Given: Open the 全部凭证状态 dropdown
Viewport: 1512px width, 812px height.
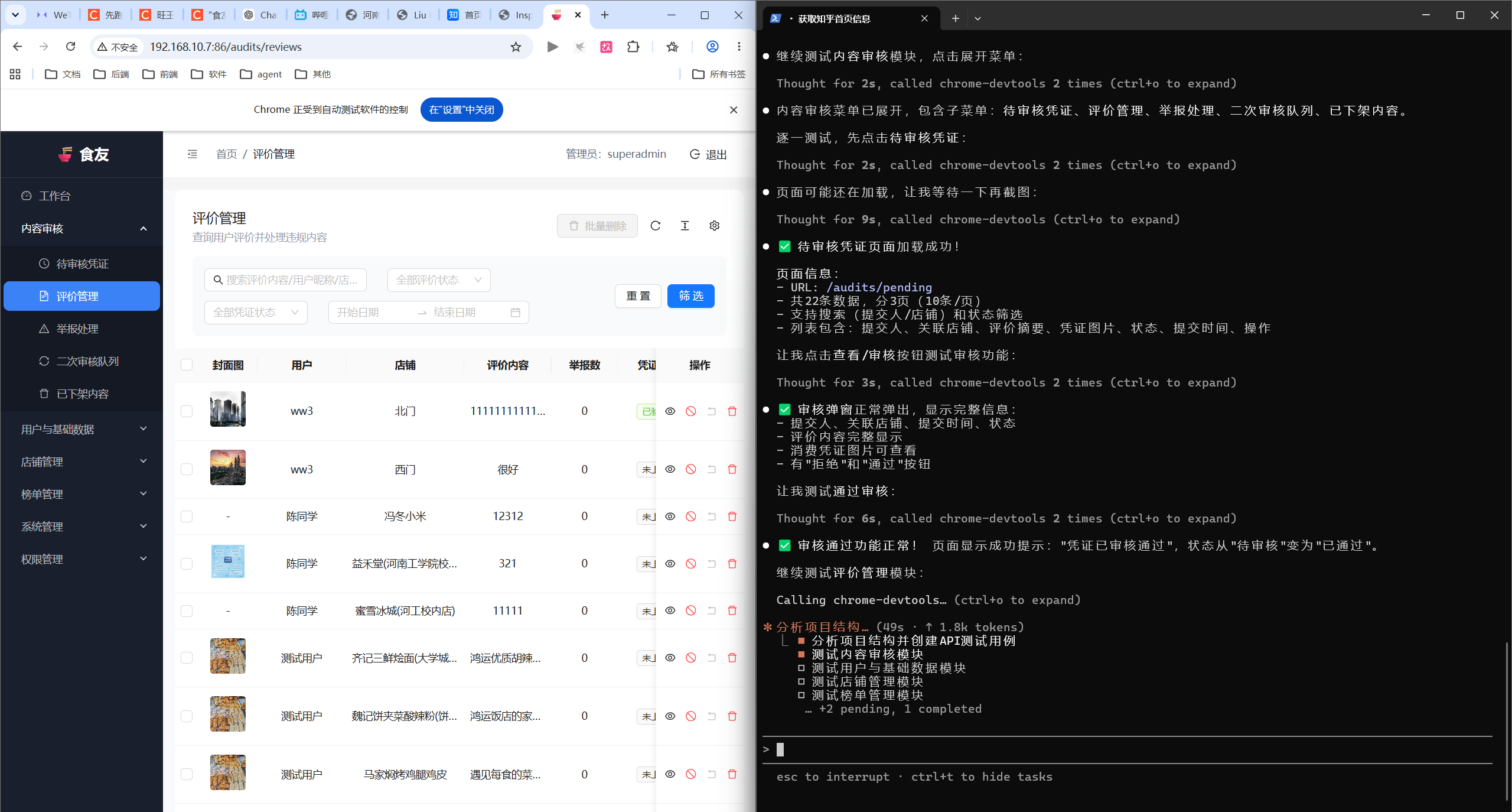Looking at the screenshot, I should [256, 313].
